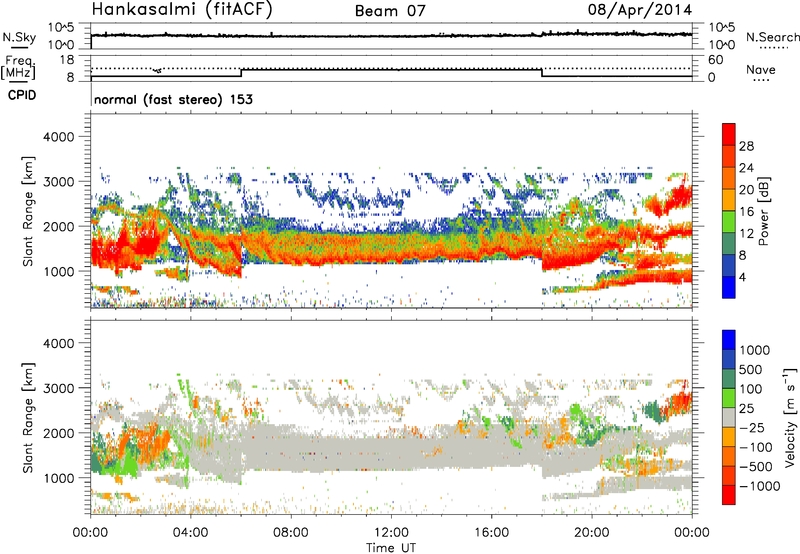Image resolution: width=800 pixels, height=554 pixels.
Task: Click the red bottom segment of Velocity colorbar
Action: click(x=729, y=495)
